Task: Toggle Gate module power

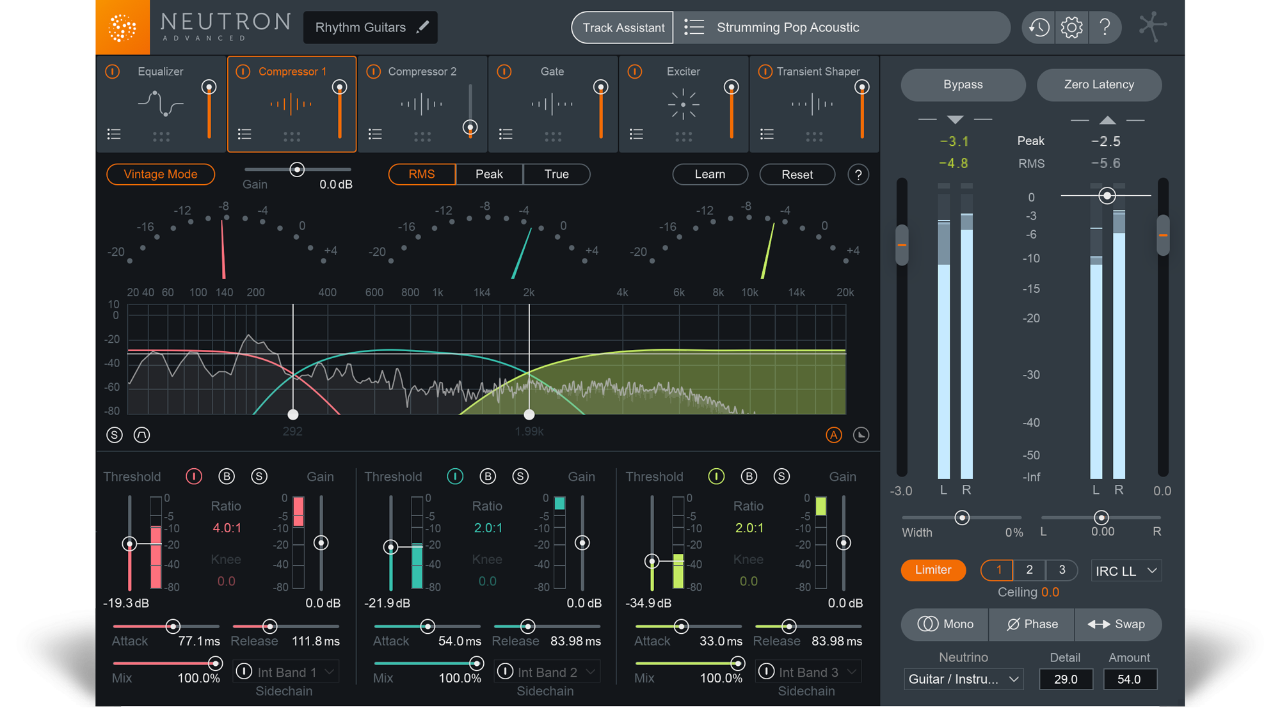Action: [504, 72]
